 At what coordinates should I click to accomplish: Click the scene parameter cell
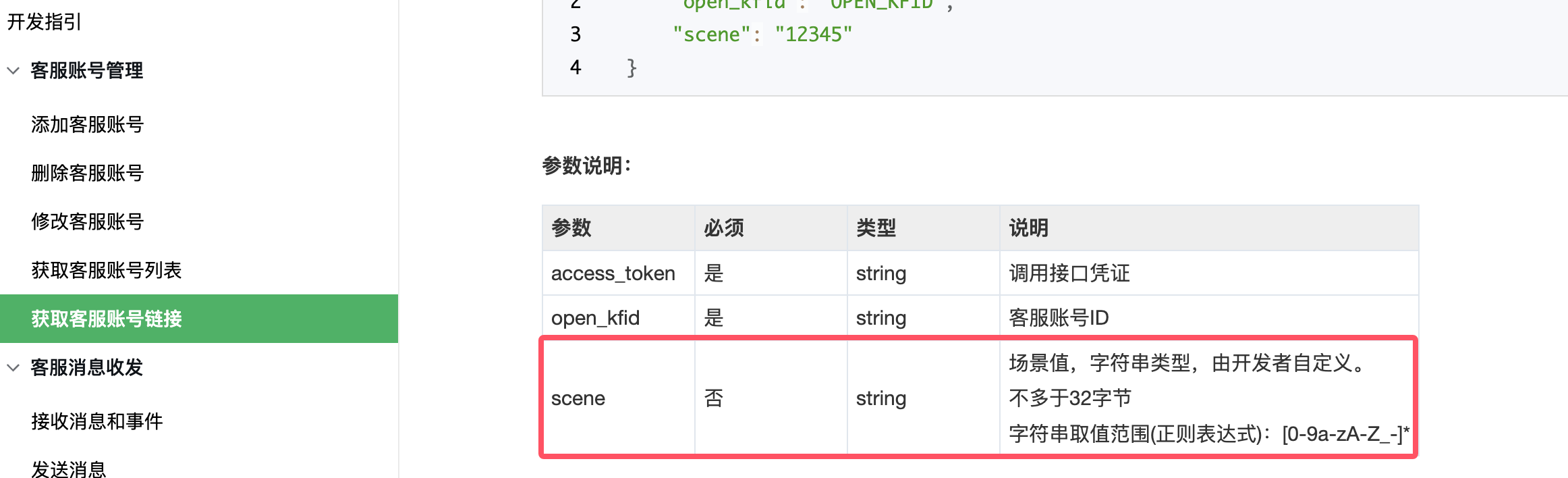click(x=619, y=398)
